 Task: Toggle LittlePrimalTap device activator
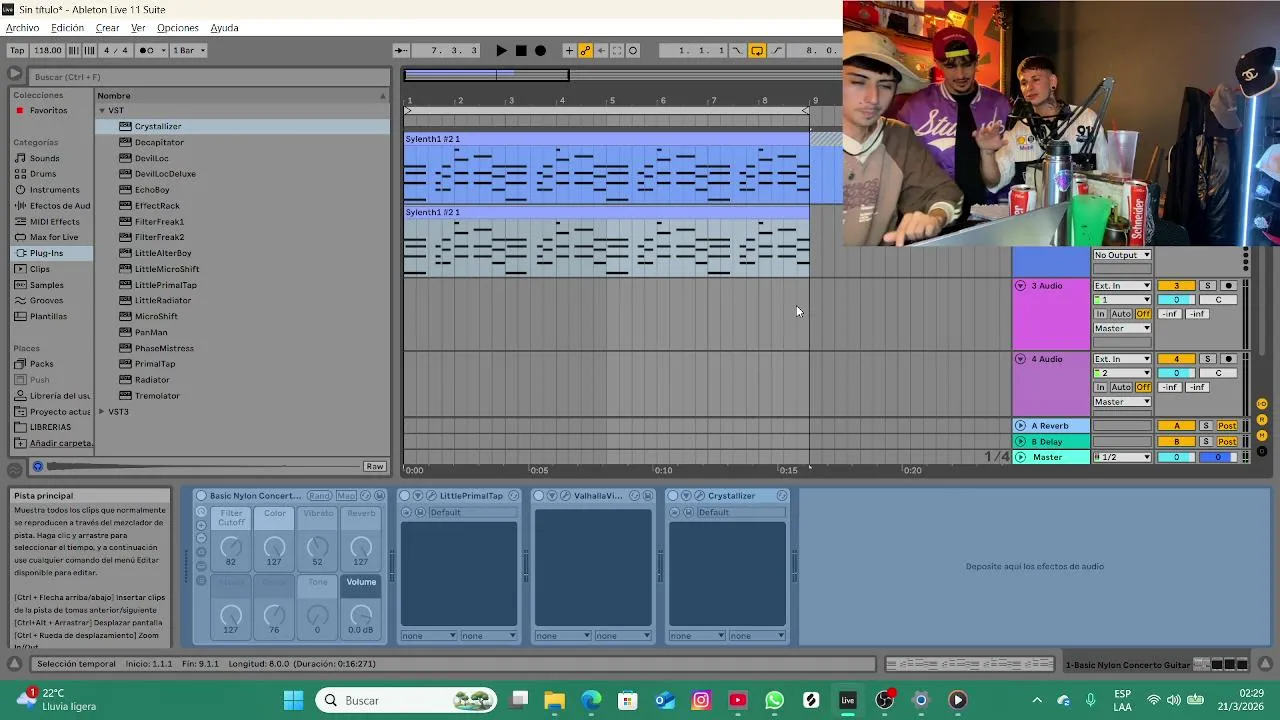[405, 496]
